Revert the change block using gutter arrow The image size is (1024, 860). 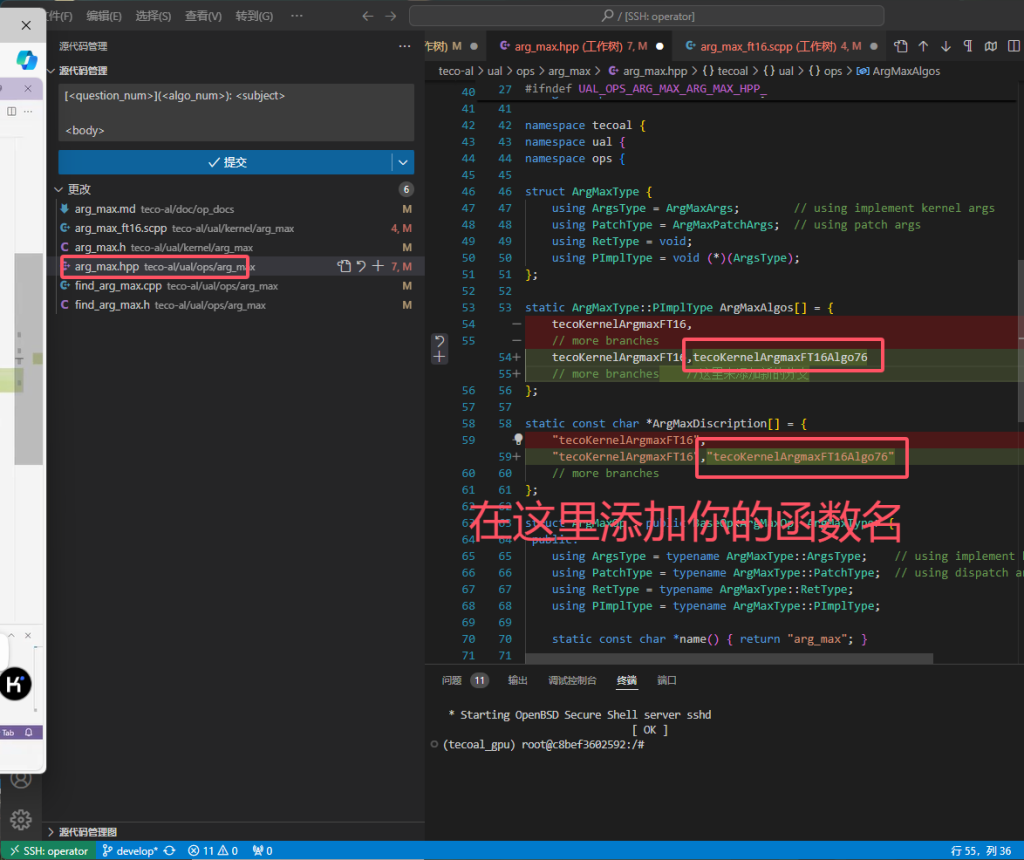pyautogui.click(x=439, y=341)
